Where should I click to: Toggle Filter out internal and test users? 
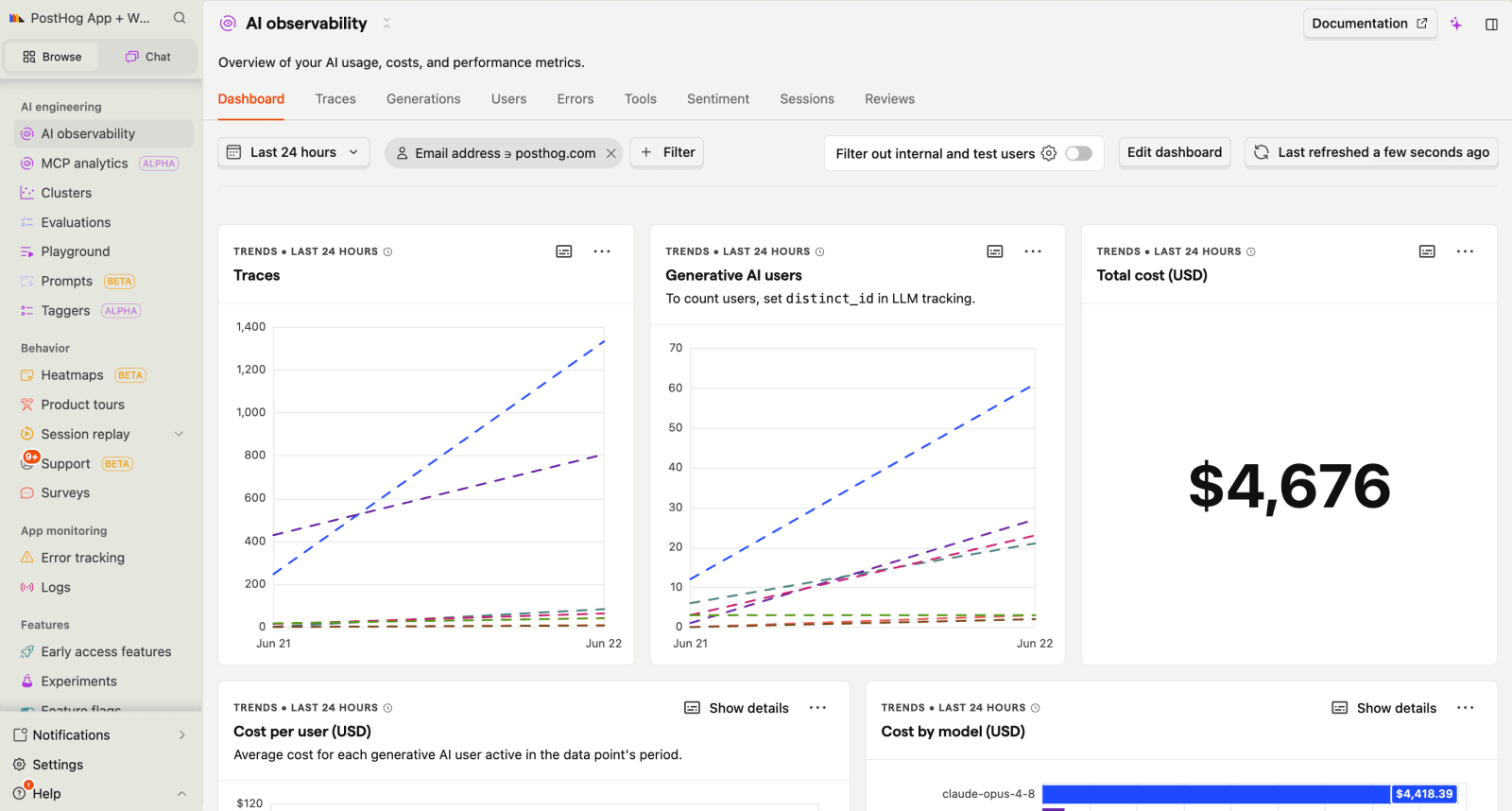pos(1079,153)
